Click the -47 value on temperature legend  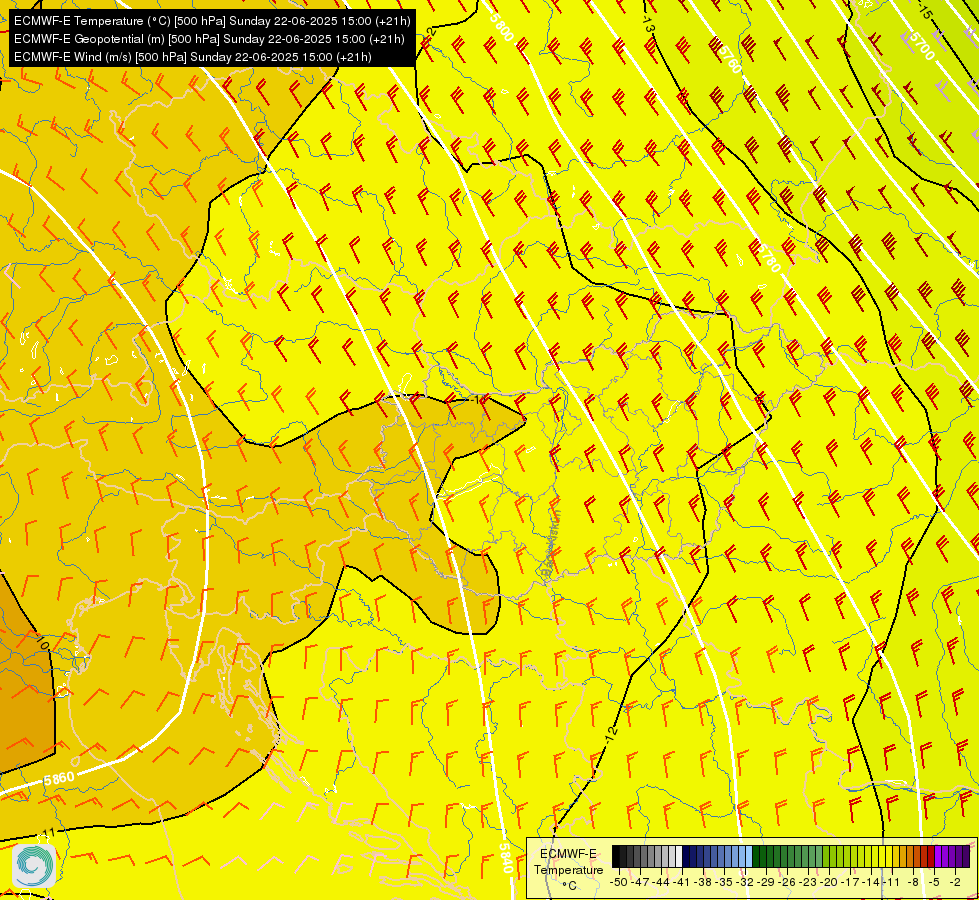(640, 882)
